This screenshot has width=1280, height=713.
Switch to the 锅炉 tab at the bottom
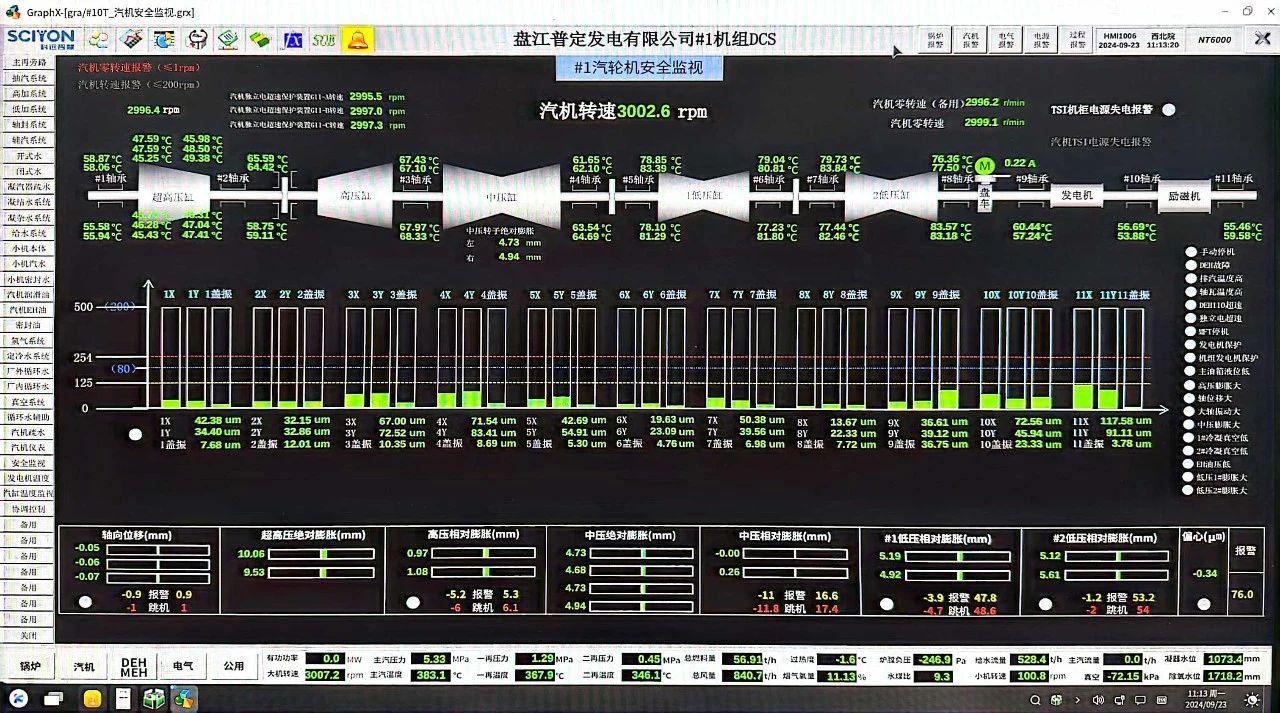click(x=28, y=665)
